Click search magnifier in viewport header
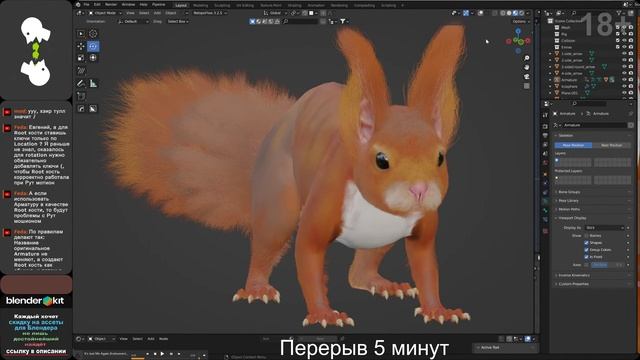640x360 pixels. pos(286,21)
